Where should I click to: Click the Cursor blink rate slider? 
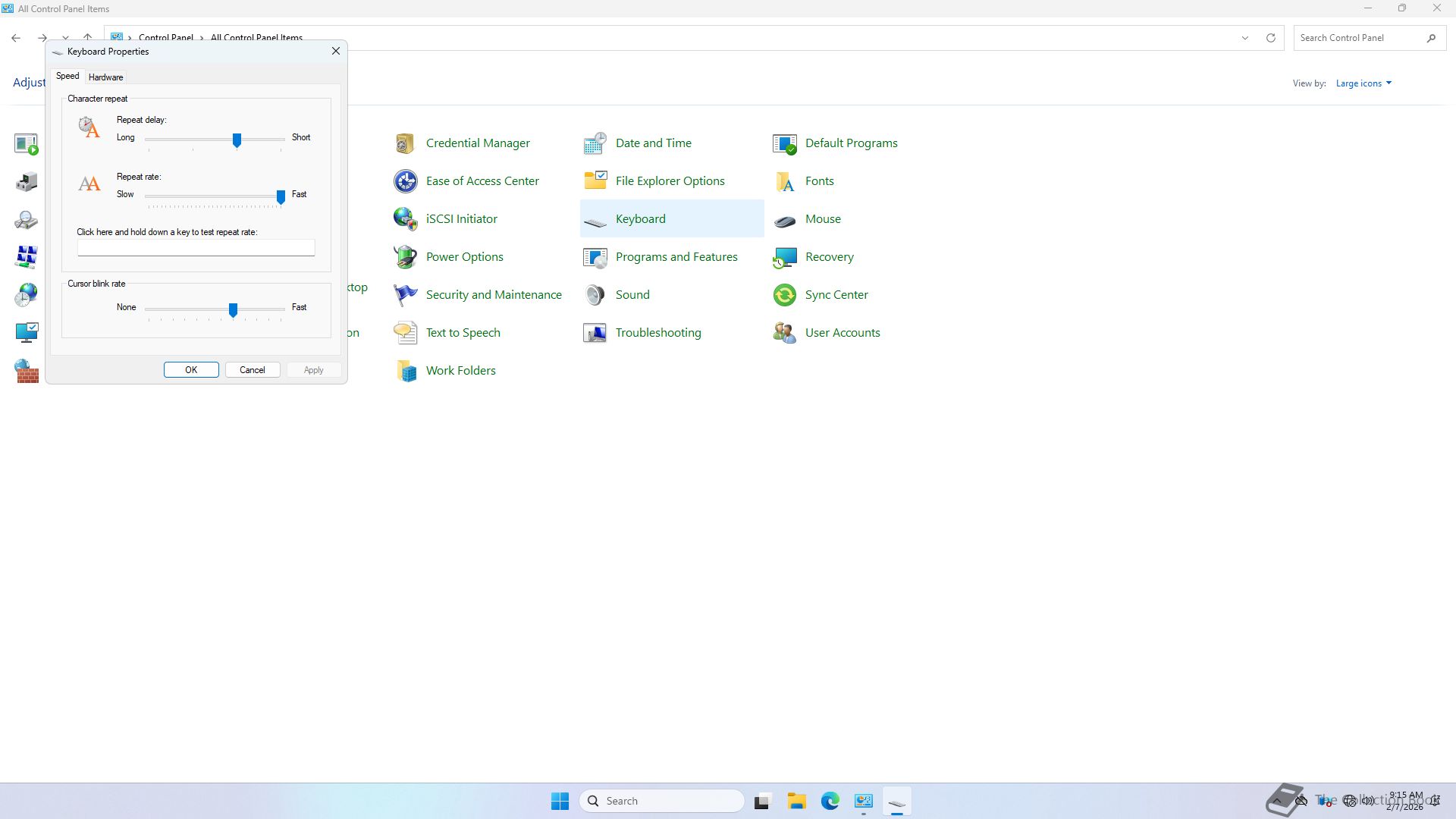233,309
